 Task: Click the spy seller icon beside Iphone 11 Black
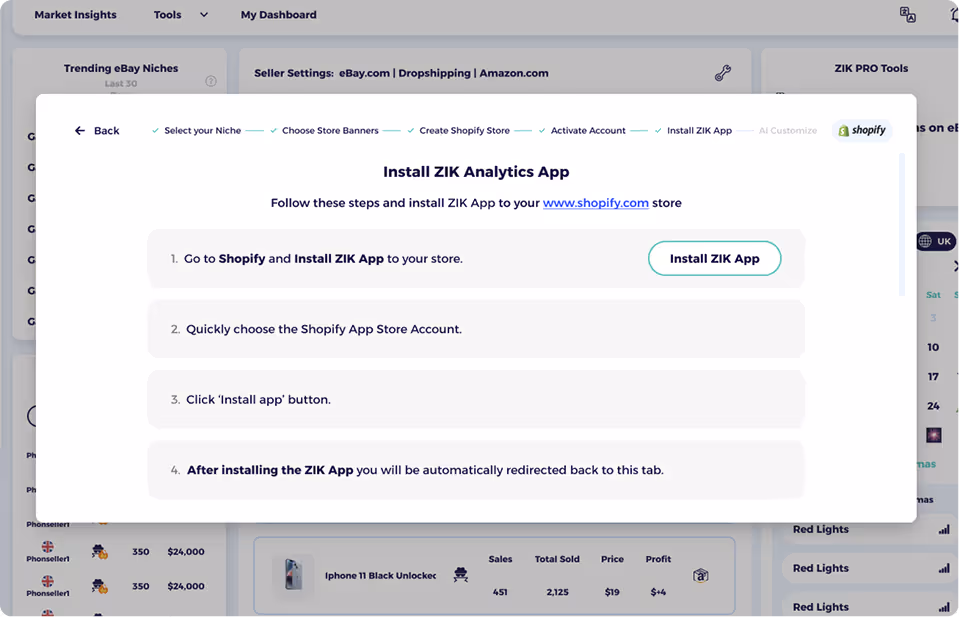point(460,575)
